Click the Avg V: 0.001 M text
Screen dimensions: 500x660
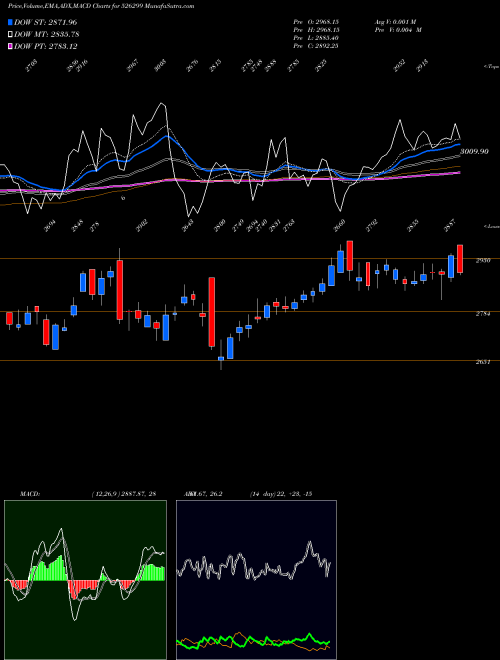pos(395,21)
